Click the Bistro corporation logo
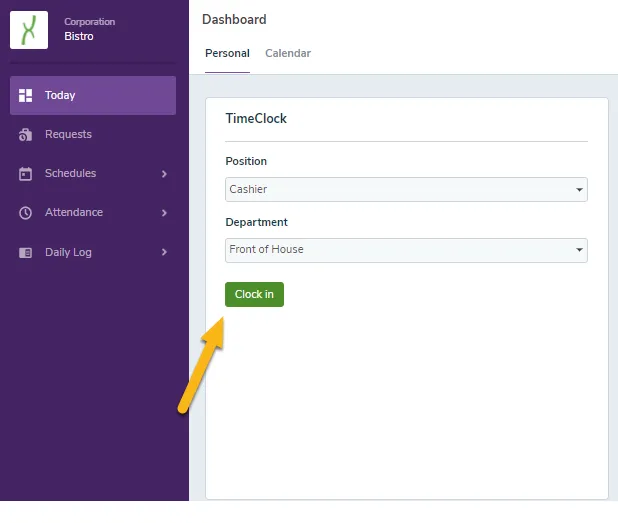 pyautogui.click(x=29, y=30)
